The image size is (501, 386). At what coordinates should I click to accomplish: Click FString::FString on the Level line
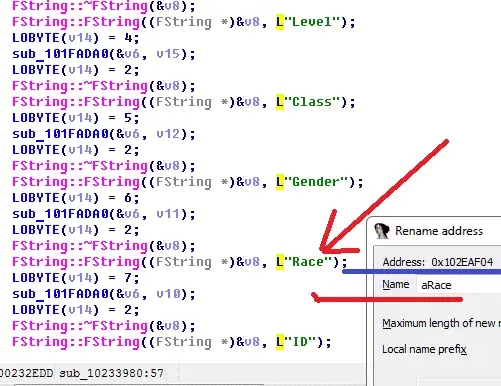pos(76,22)
